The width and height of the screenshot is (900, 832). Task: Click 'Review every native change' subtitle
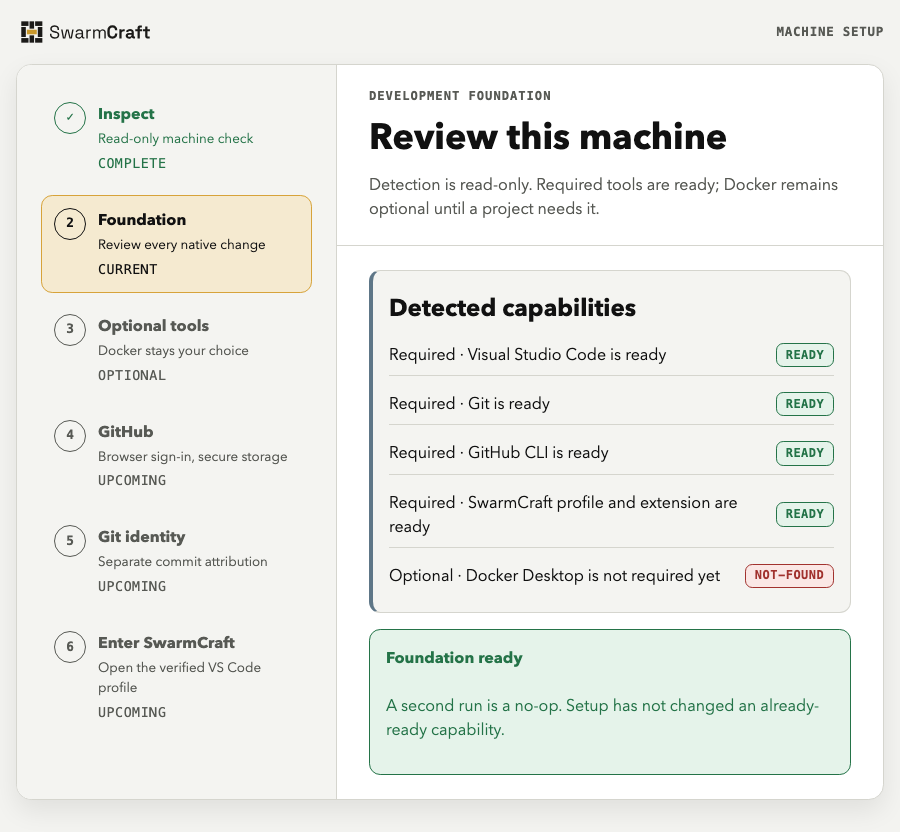pyautogui.click(x=181, y=244)
